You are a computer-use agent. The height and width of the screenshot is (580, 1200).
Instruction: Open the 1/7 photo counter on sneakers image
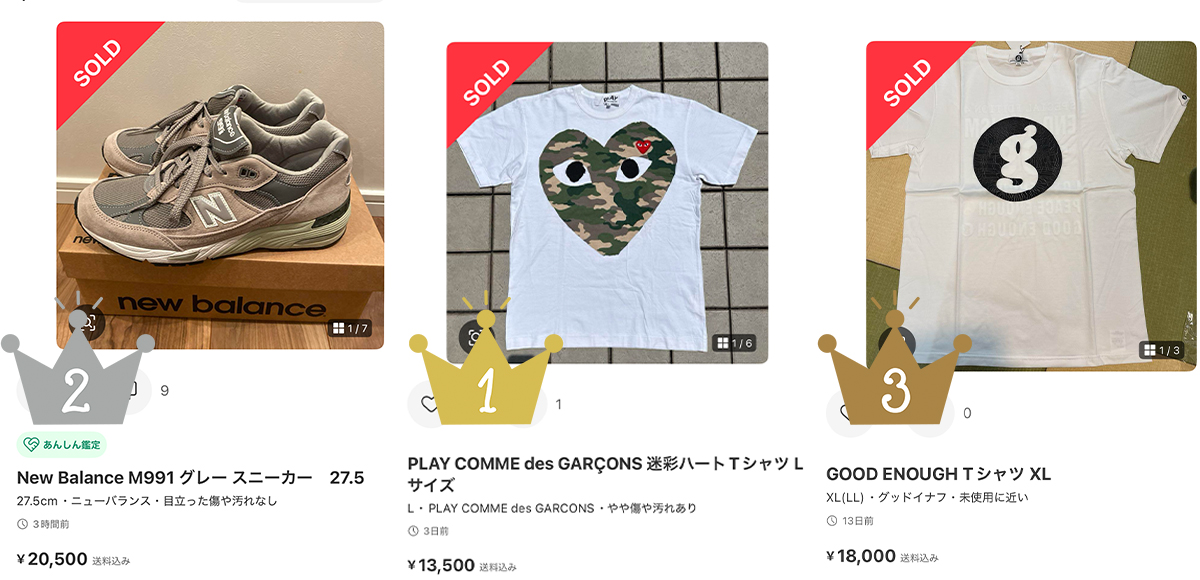(x=350, y=328)
